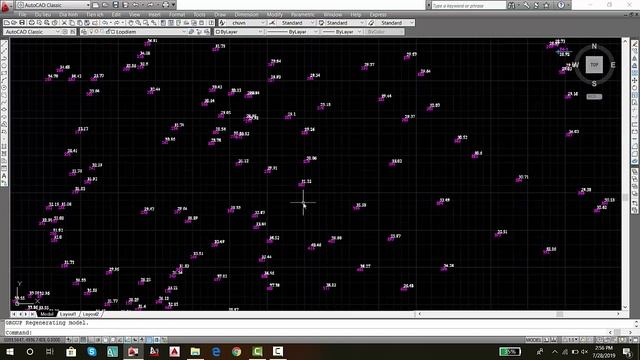Open the Text Style manager icon
Viewport: 640px width, 360px height.
click(x=222, y=23)
